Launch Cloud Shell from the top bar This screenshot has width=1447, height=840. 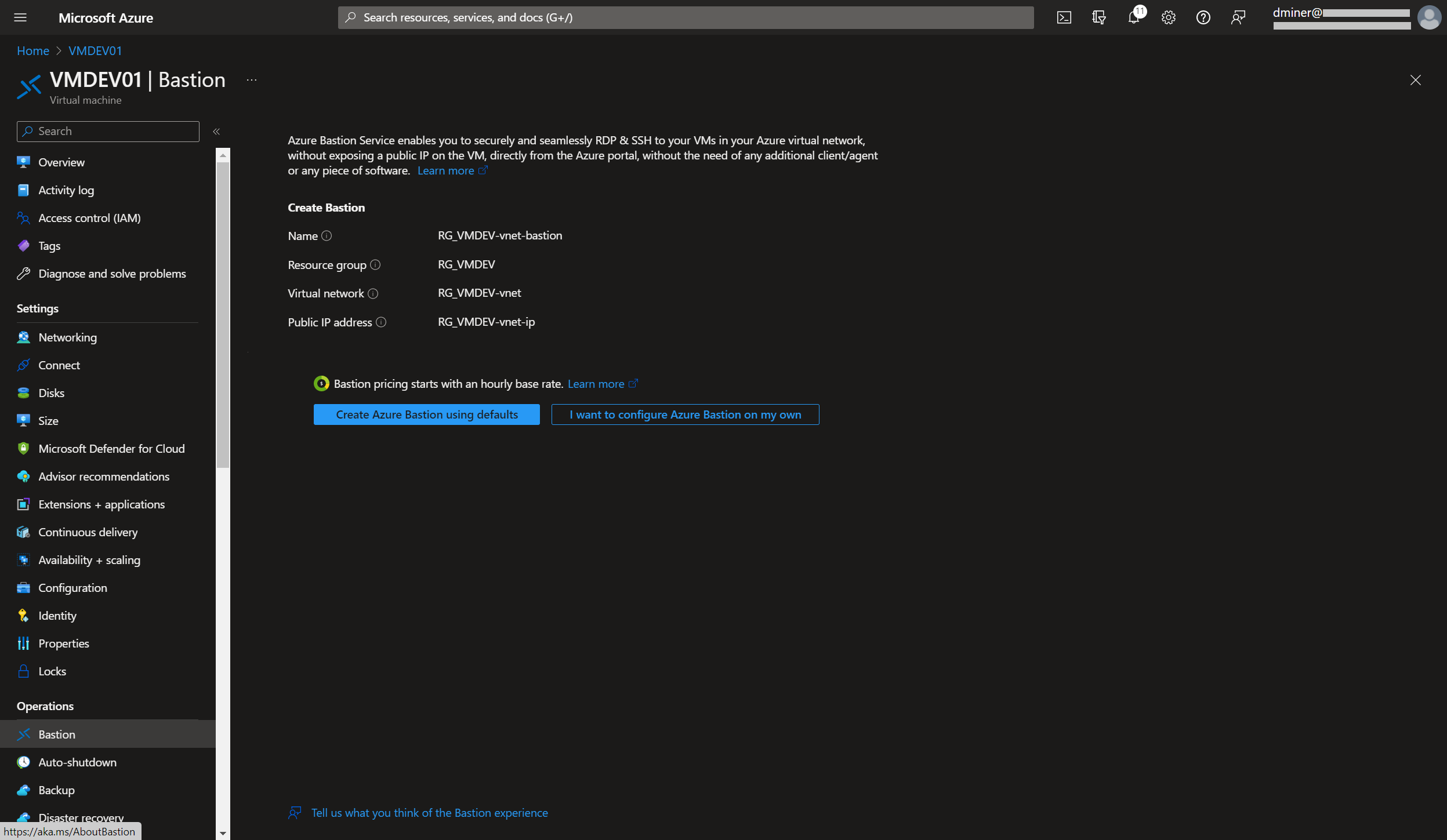click(x=1064, y=17)
